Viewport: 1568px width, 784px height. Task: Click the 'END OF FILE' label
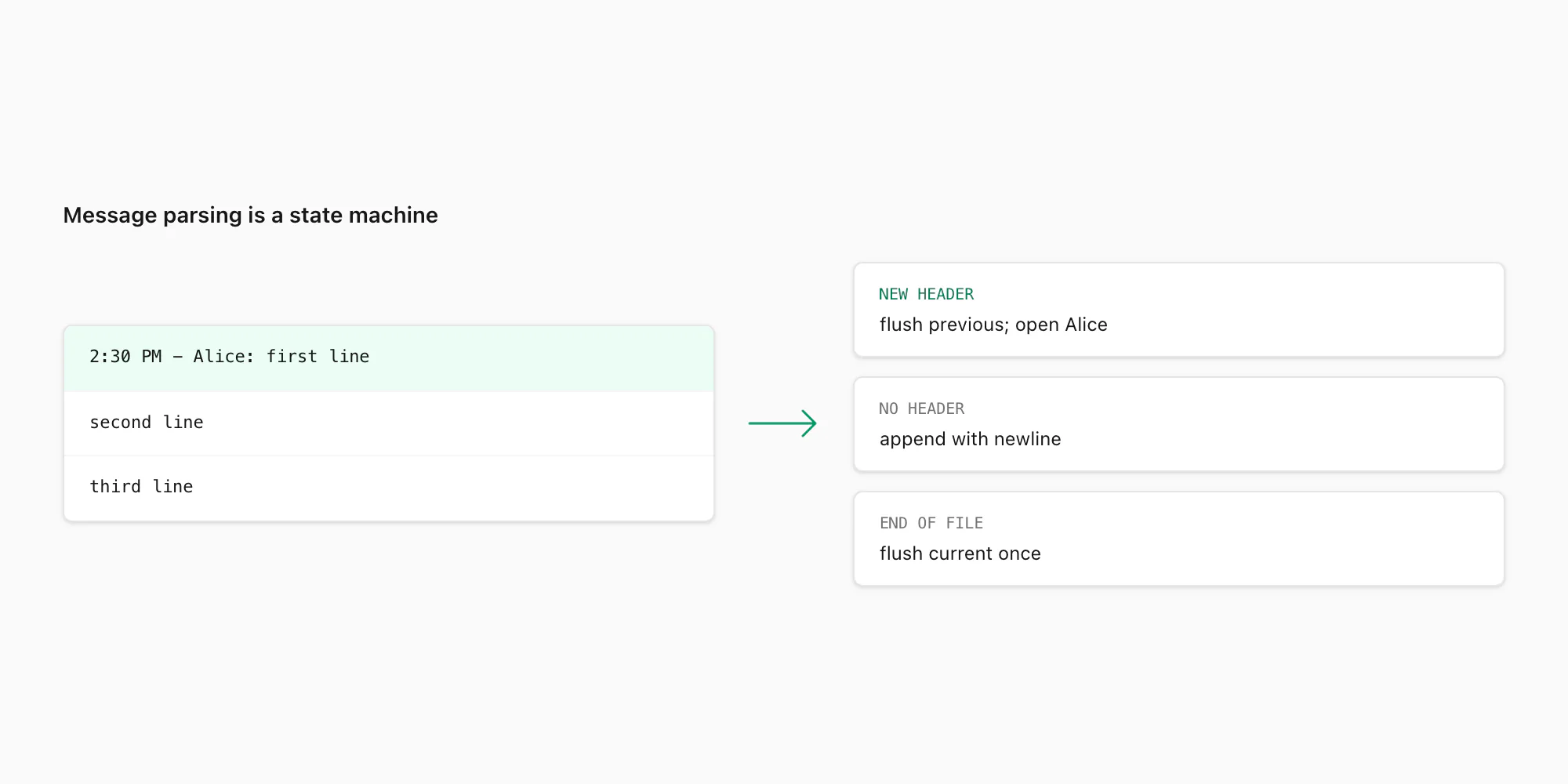931,523
